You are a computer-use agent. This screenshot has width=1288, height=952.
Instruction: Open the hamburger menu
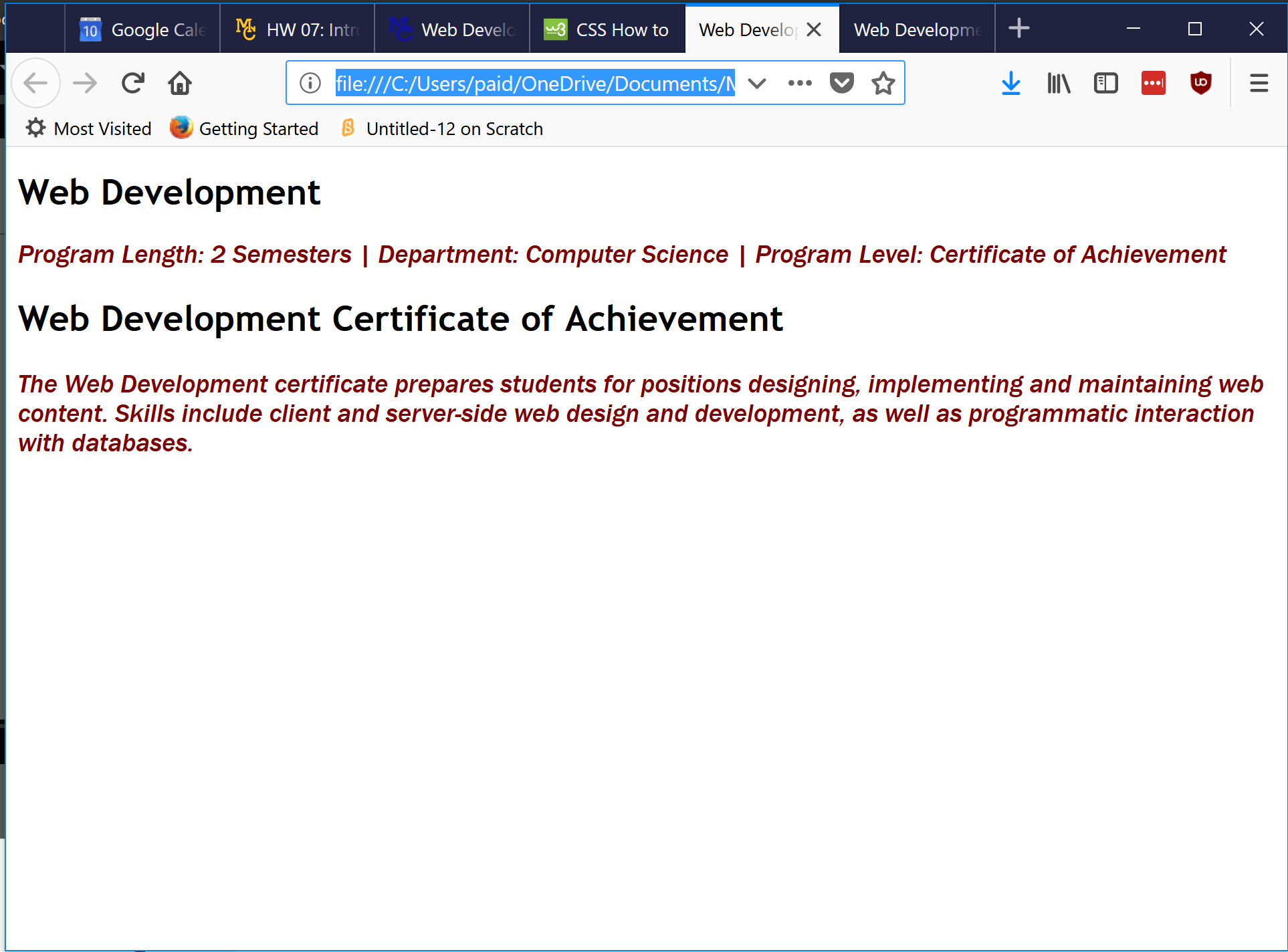click(x=1259, y=83)
